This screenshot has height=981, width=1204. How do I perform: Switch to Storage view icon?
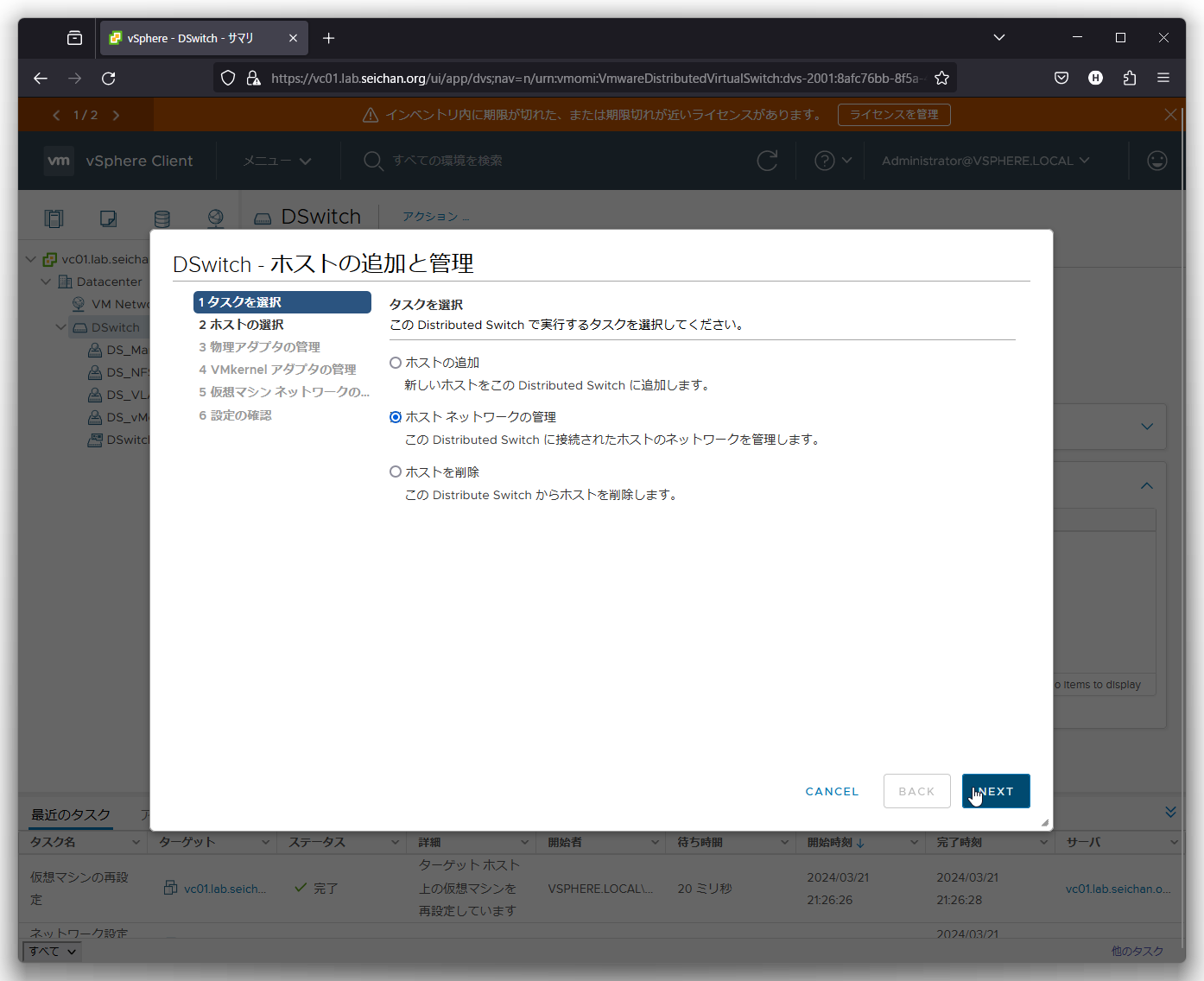tap(162, 218)
